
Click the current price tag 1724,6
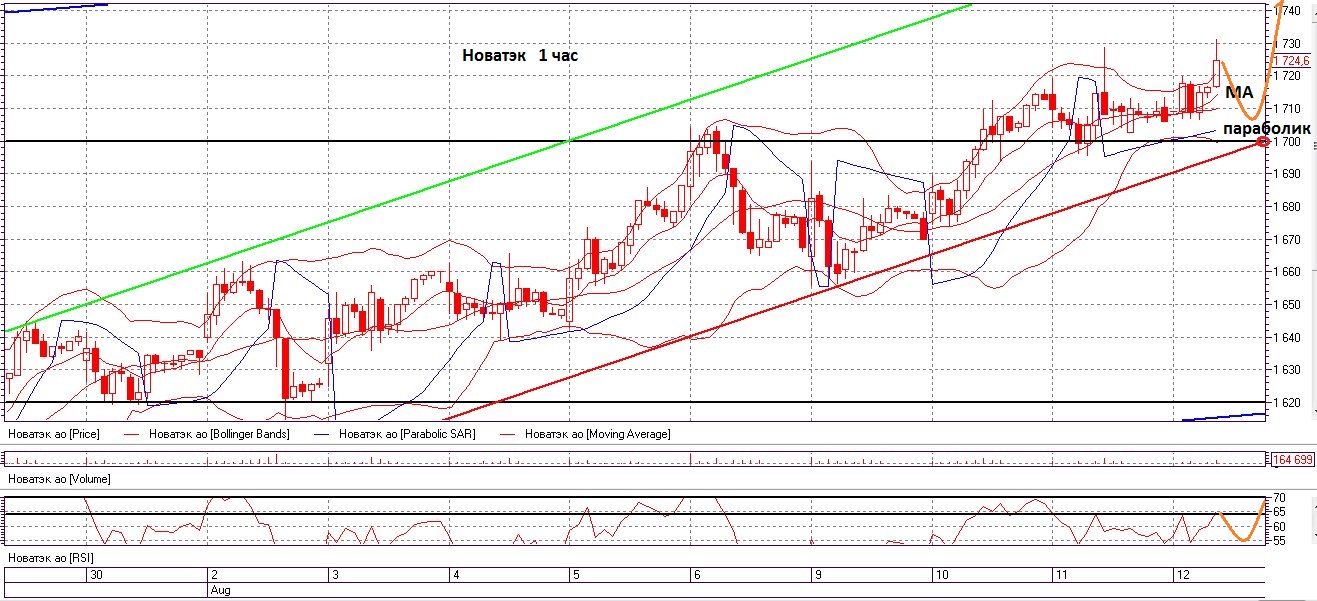(x=1291, y=60)
